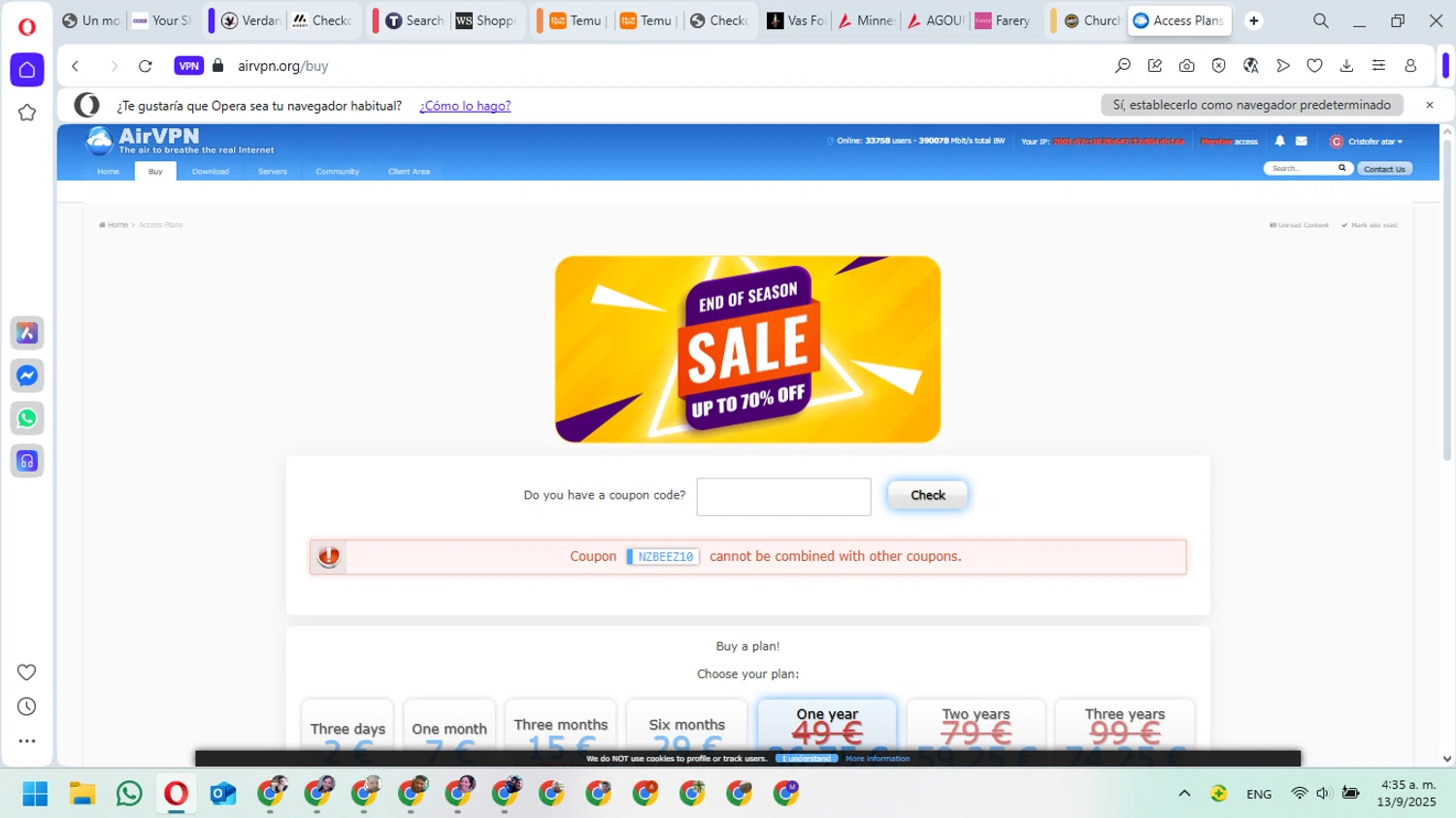Switch to the Vas Fo tab
The width and height of the screenshot is (1456, 818).
click(796, 20)
